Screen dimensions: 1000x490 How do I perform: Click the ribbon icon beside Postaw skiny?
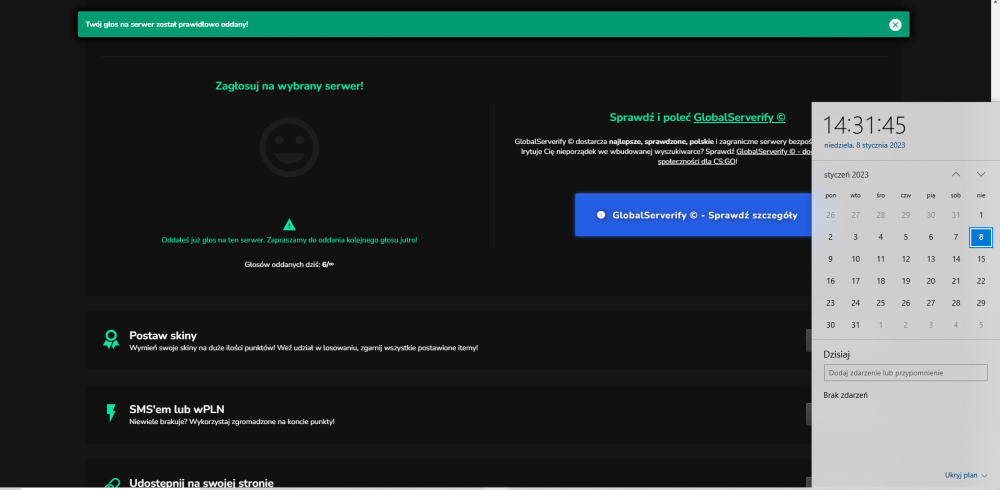111,339
